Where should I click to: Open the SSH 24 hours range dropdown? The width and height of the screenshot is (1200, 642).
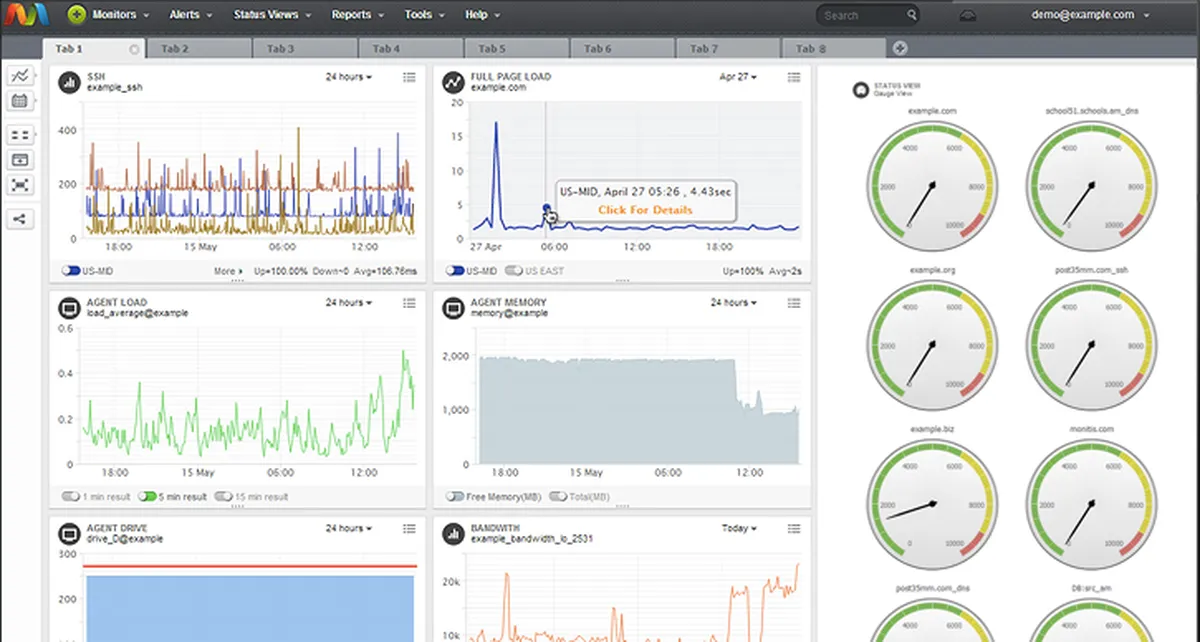point(349,77)
